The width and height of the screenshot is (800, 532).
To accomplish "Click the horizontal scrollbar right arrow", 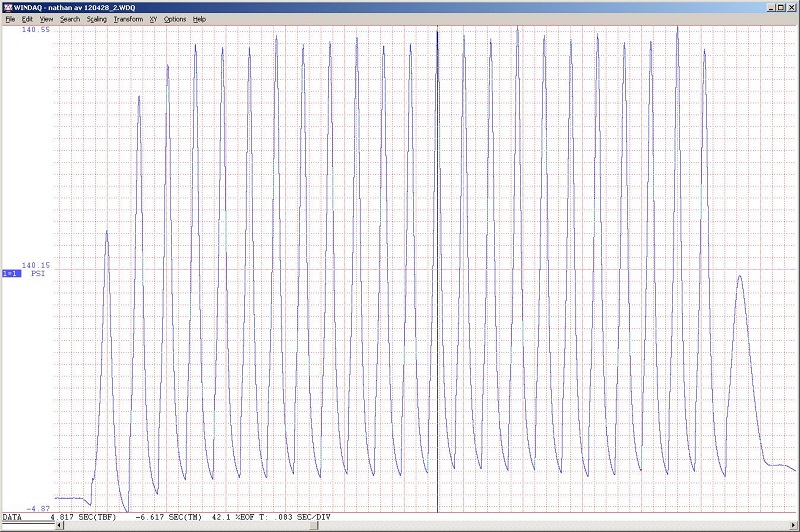I will pos(794,526).
